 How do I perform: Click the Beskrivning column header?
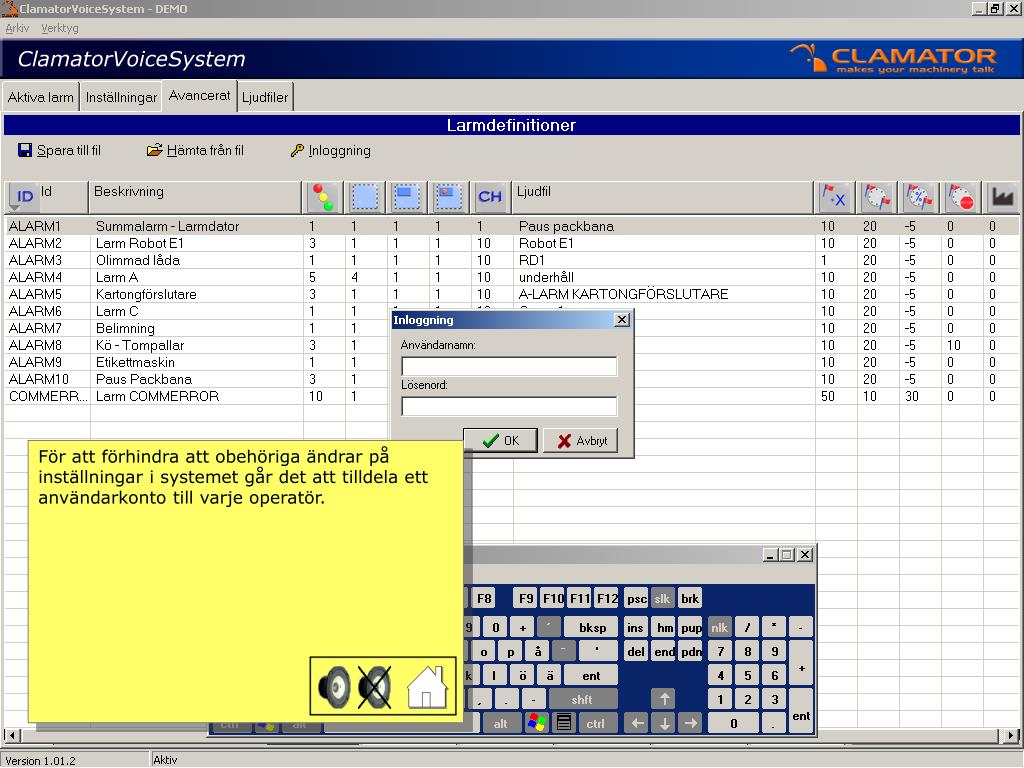195,197
